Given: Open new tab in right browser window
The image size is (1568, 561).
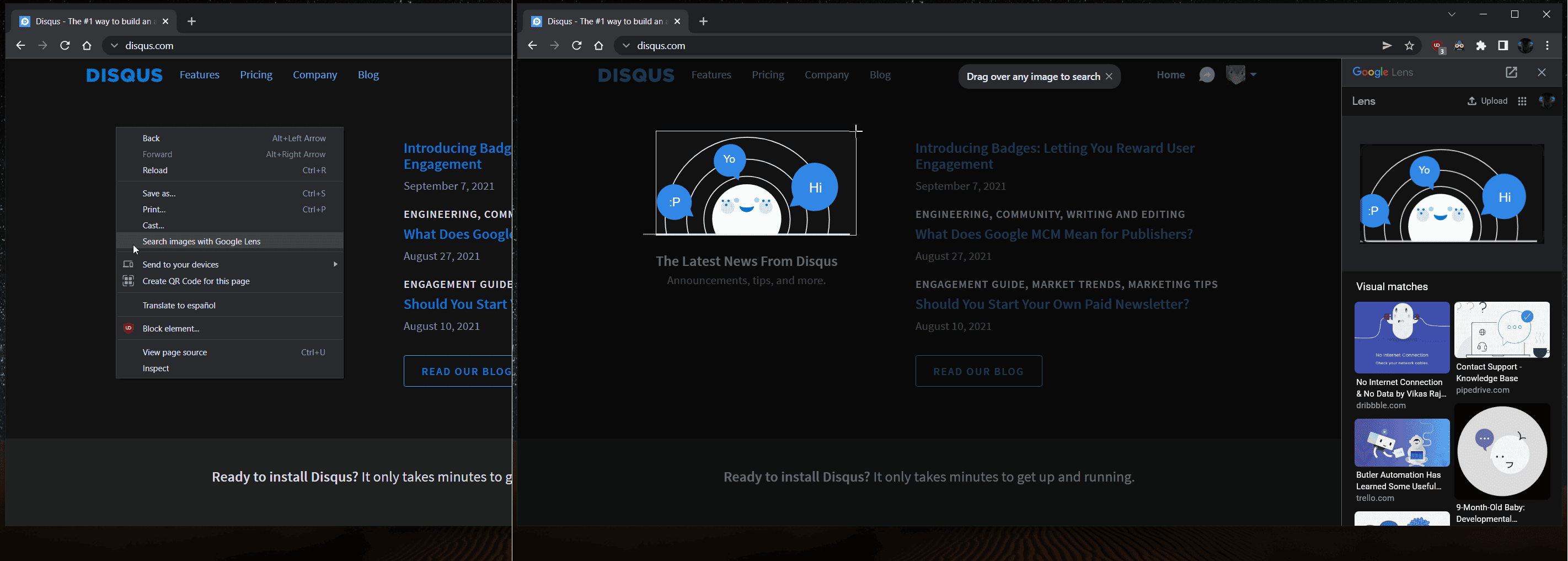Looking at the screenshot, I should point(704,22).
